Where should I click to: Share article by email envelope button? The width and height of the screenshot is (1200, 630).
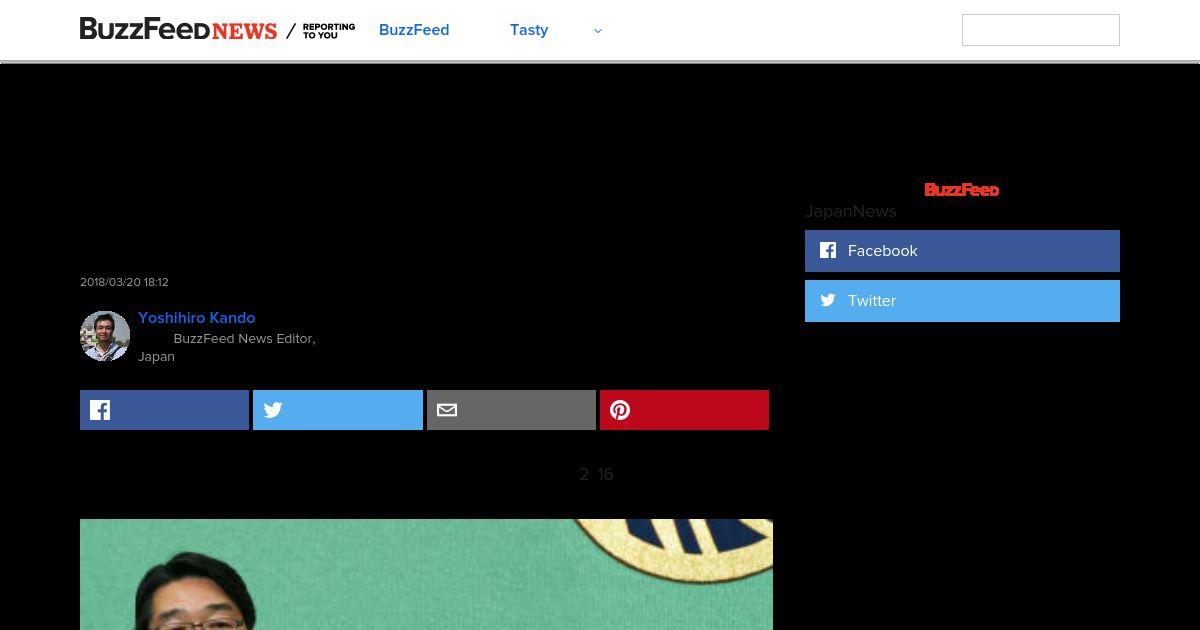tap(511, 410)
